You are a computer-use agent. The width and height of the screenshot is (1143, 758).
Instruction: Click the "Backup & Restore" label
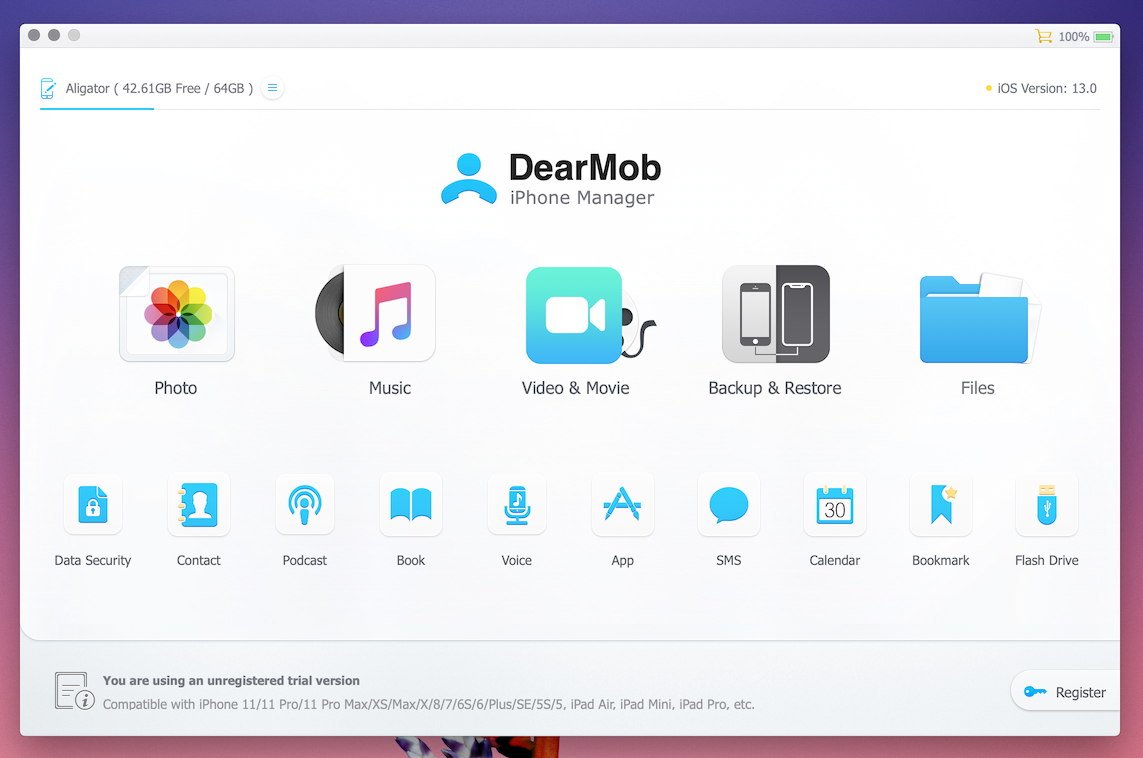775,388
